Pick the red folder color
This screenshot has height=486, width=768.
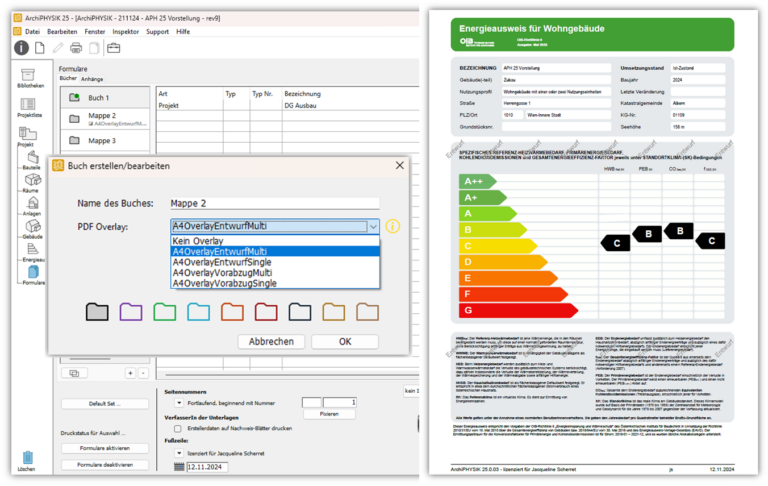pyautogui.click(x=266, y=312)
